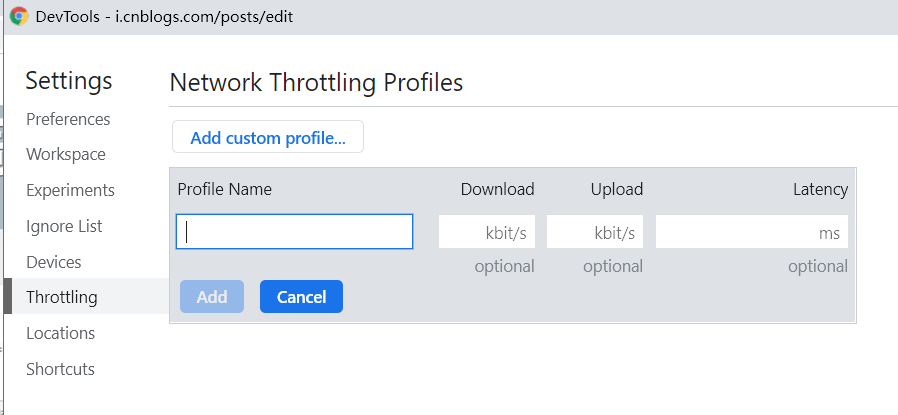The image size is (898, 415).
Task: Open the Experiments section
Action: 70,190
